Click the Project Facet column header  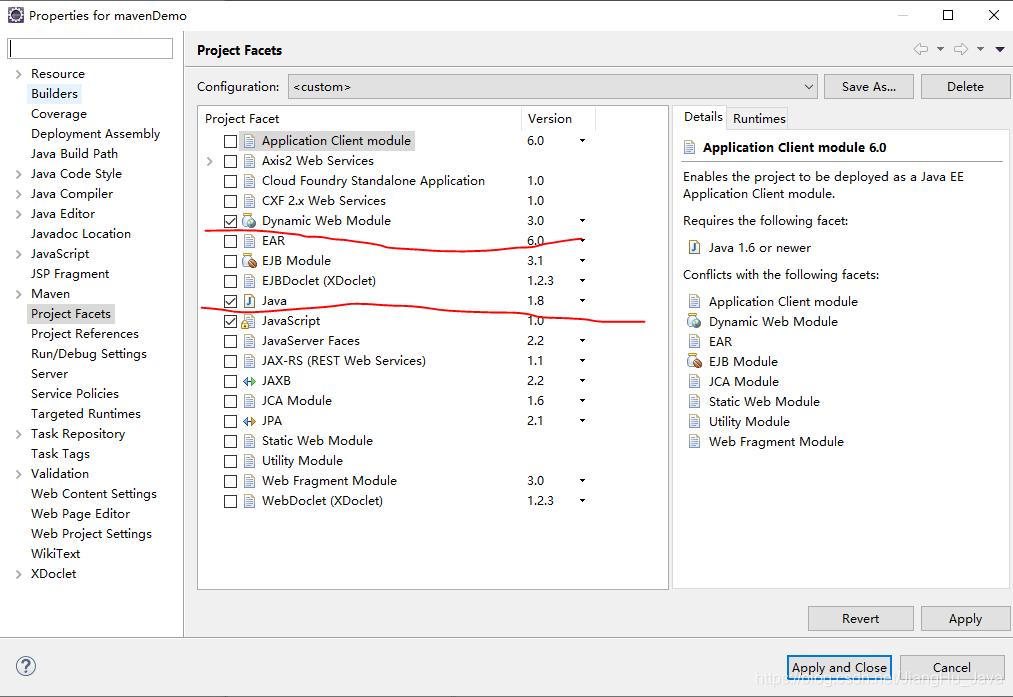click(359, 119)
